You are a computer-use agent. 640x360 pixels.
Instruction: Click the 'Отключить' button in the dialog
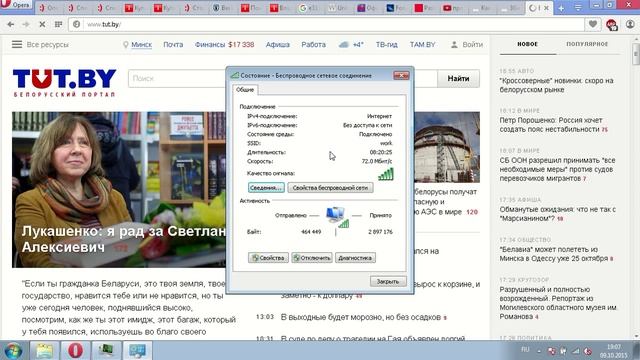pyautogui.click(x=312, y=258)
